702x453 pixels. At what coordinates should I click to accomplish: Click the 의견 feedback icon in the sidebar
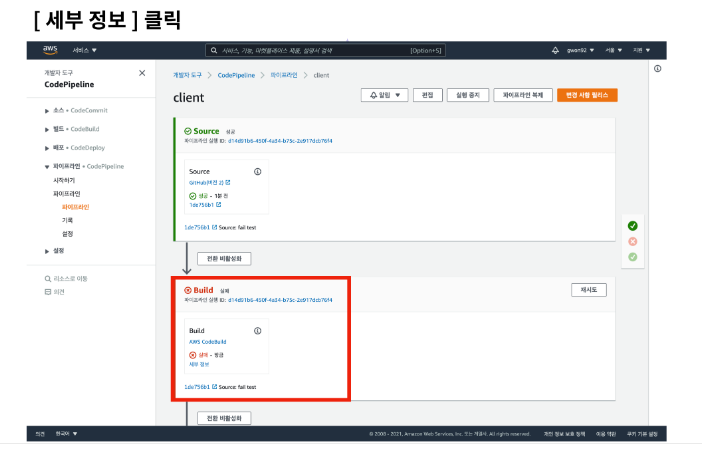coord(47,292)
